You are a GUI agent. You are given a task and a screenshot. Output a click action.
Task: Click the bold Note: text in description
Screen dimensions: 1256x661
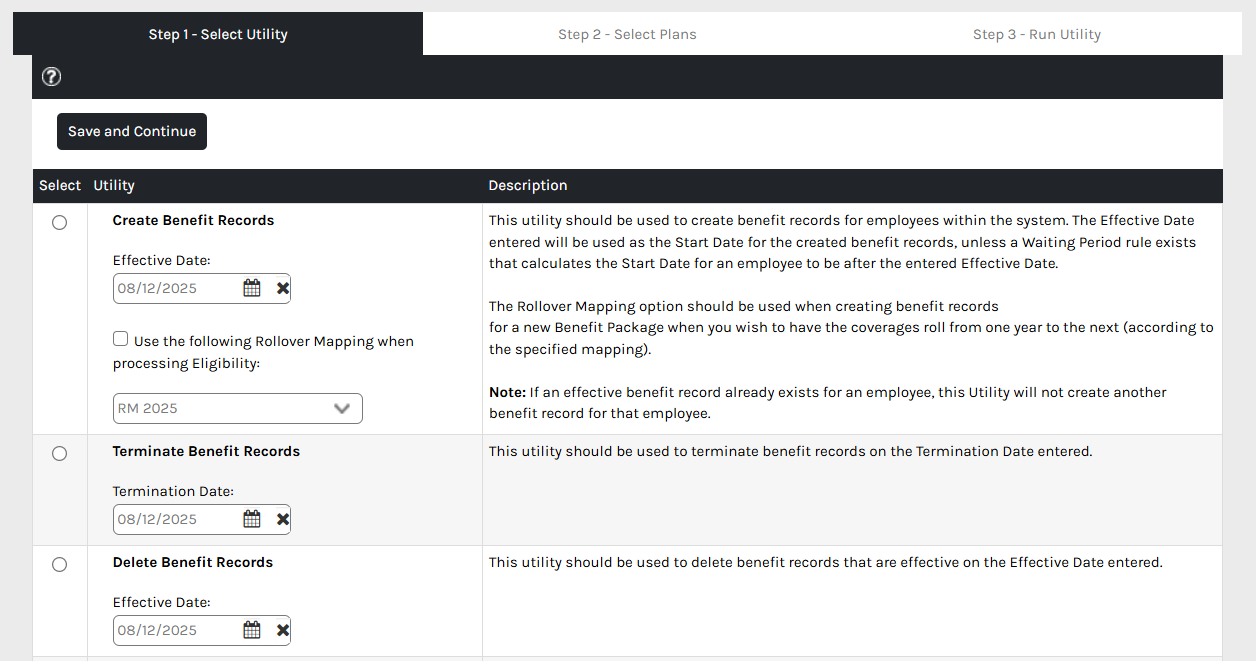[x=507, y=392]
